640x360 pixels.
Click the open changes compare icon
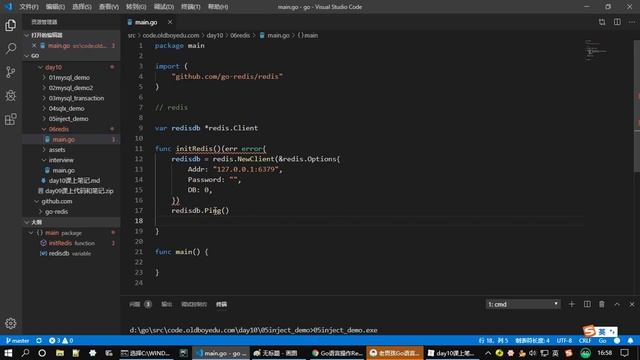click(602, 22)
